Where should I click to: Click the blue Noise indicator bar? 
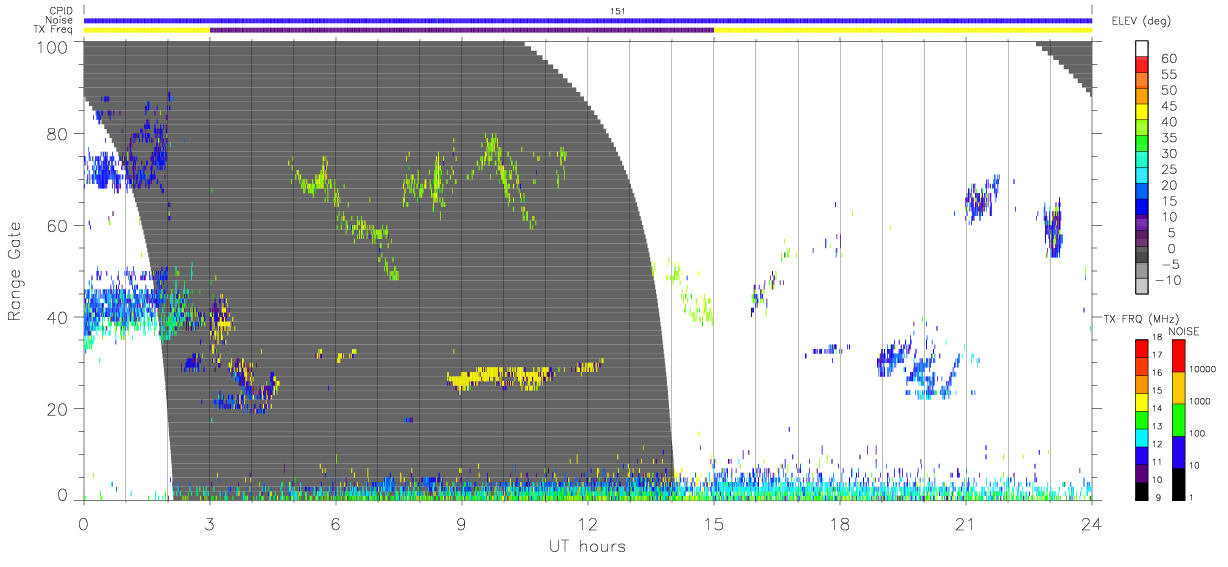(x=587, y=20)
